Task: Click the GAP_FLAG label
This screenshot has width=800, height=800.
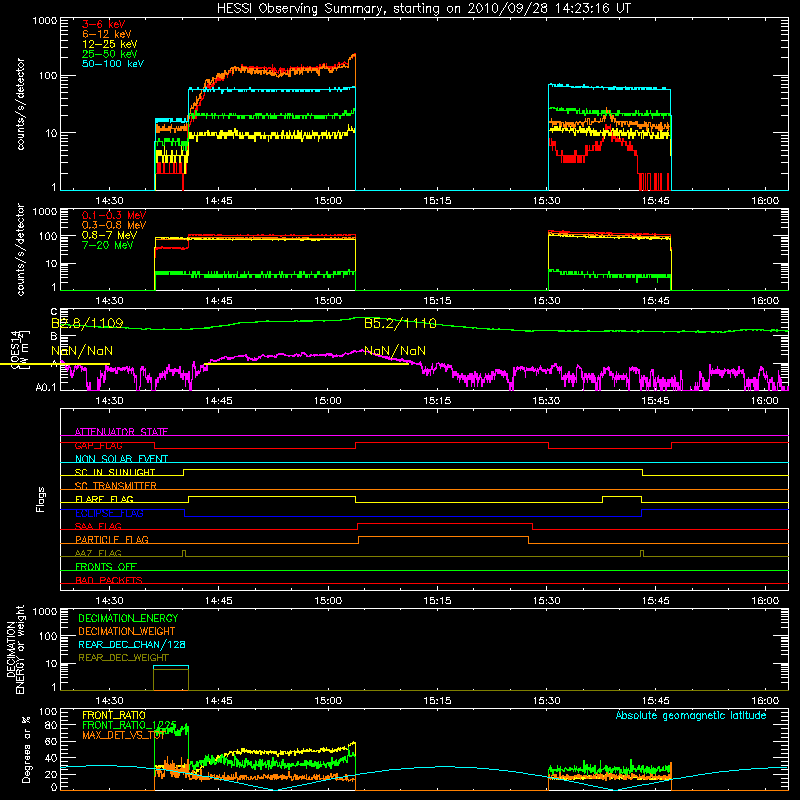Action: (x=98, y=445)
